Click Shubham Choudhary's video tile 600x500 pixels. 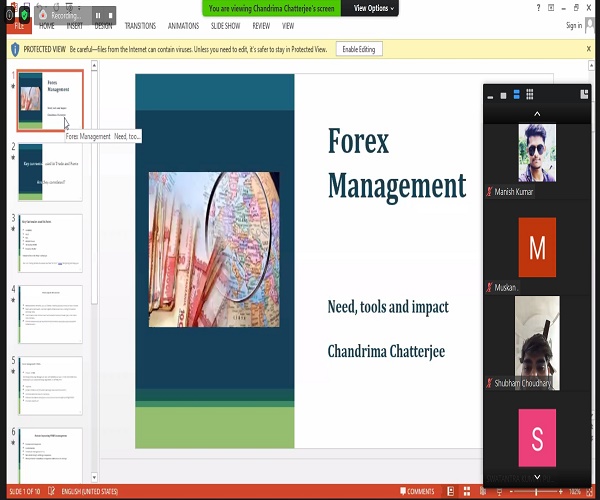[x=537, y=343]
